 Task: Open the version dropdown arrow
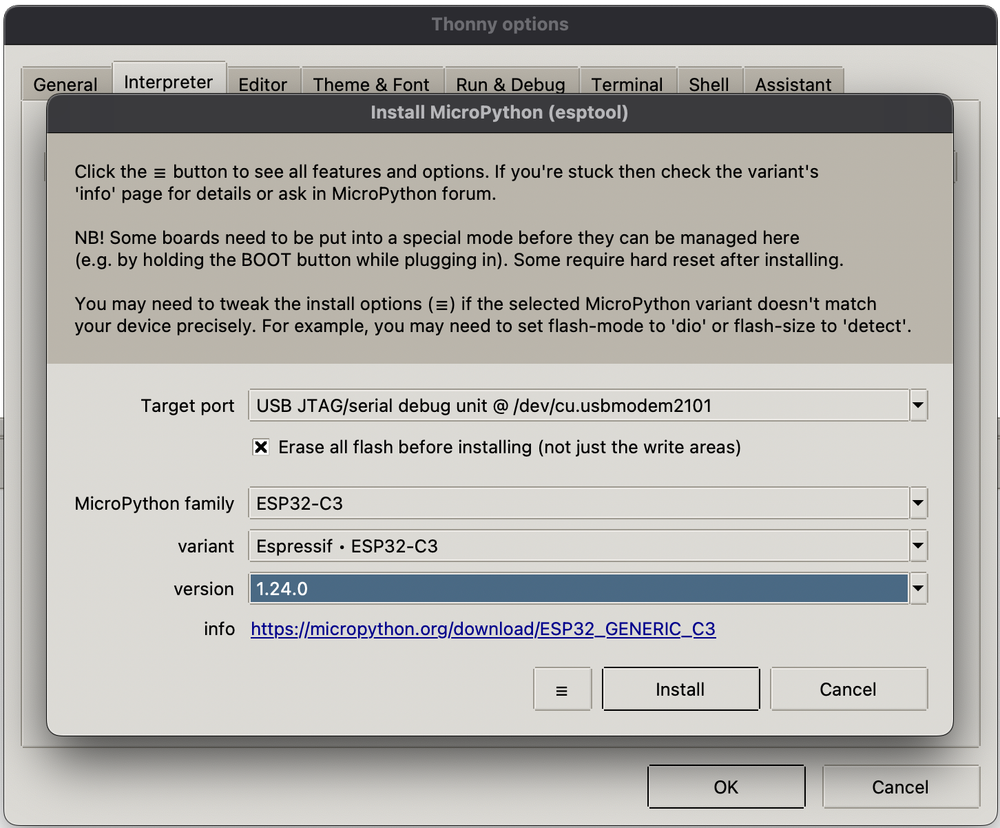point(918,589)
